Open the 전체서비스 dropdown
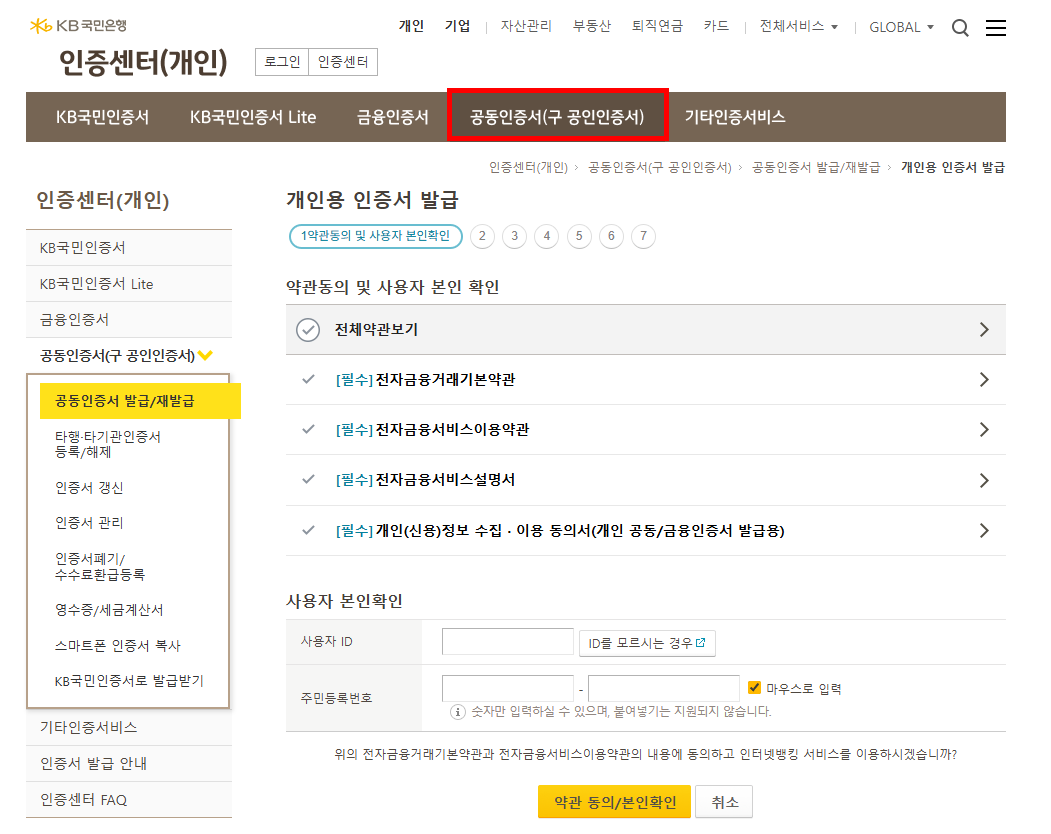Image resolution: width=1051 pixels, height=834 pixels. [x=798, y=26]
